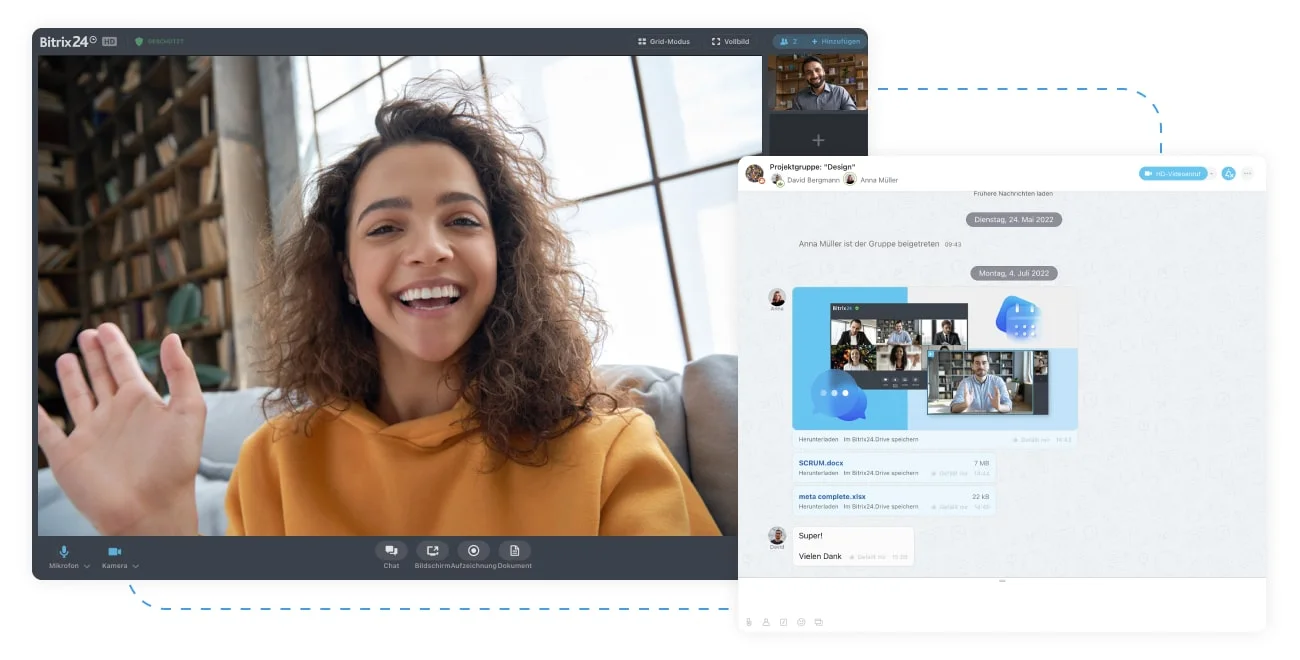Screen dimensions: 1300x660
Task: Switch to Grid-Modus view
Action: click(x=664, y=42)
